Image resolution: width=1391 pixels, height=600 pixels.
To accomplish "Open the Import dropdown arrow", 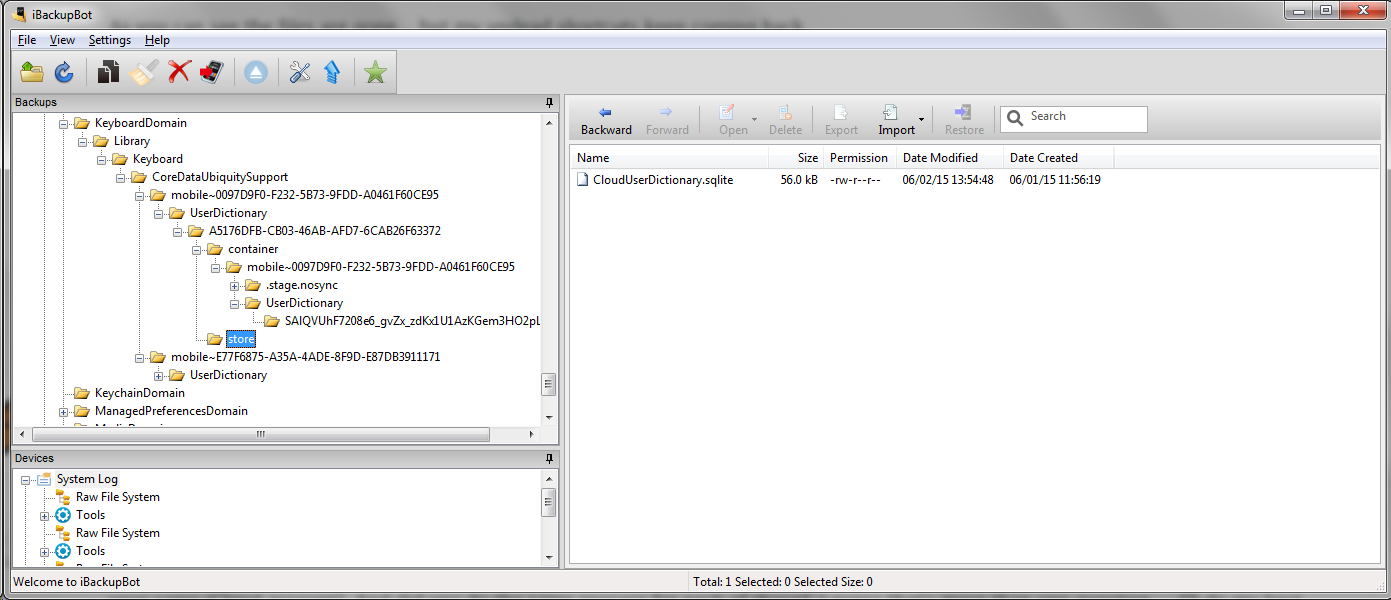I will click(921, 121).
